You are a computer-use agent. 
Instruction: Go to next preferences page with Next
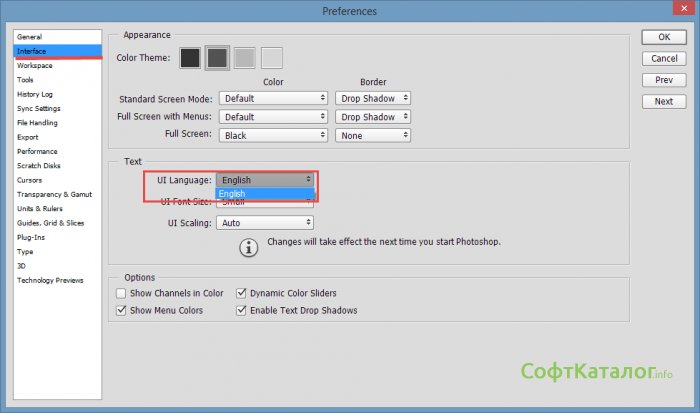(x=664, y=101)
